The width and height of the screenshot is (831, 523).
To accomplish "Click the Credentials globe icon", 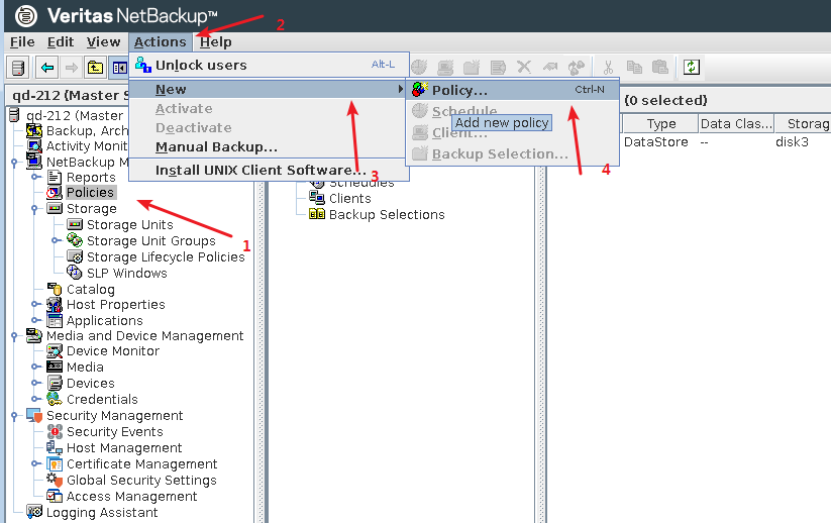I will (55, 398).
